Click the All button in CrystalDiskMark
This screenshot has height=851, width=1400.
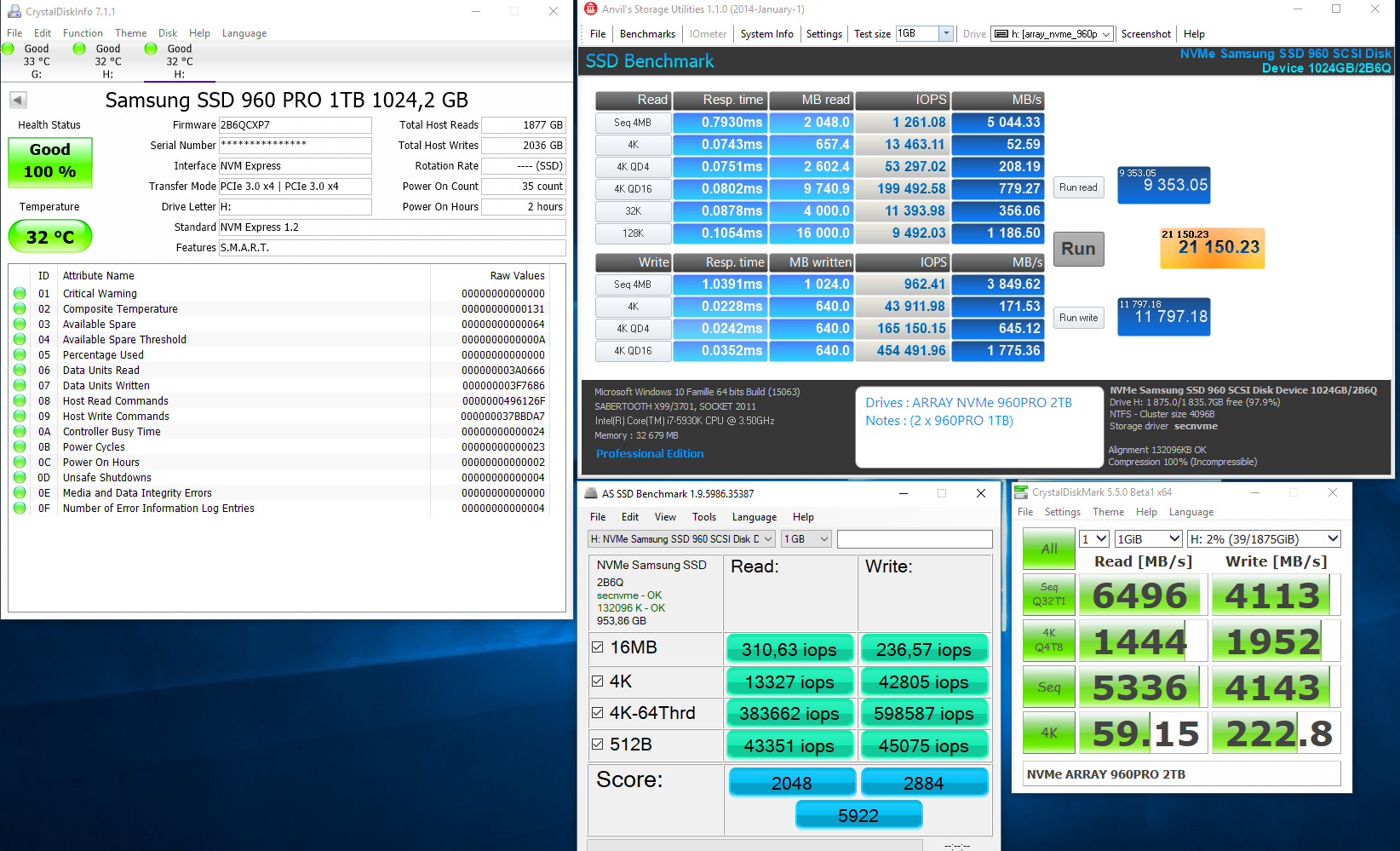[x=1049, y=549]
